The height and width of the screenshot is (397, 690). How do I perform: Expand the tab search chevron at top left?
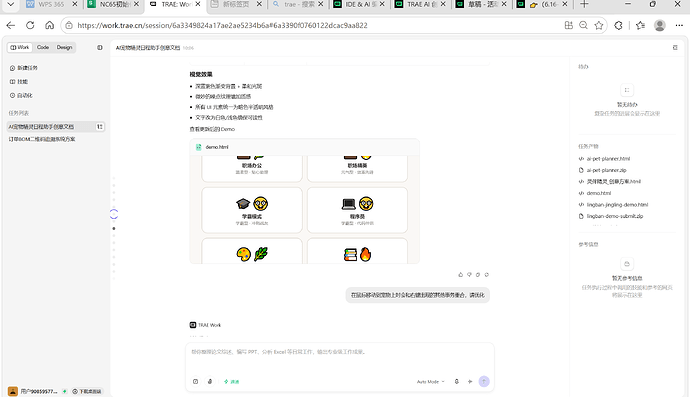[11, 4]
